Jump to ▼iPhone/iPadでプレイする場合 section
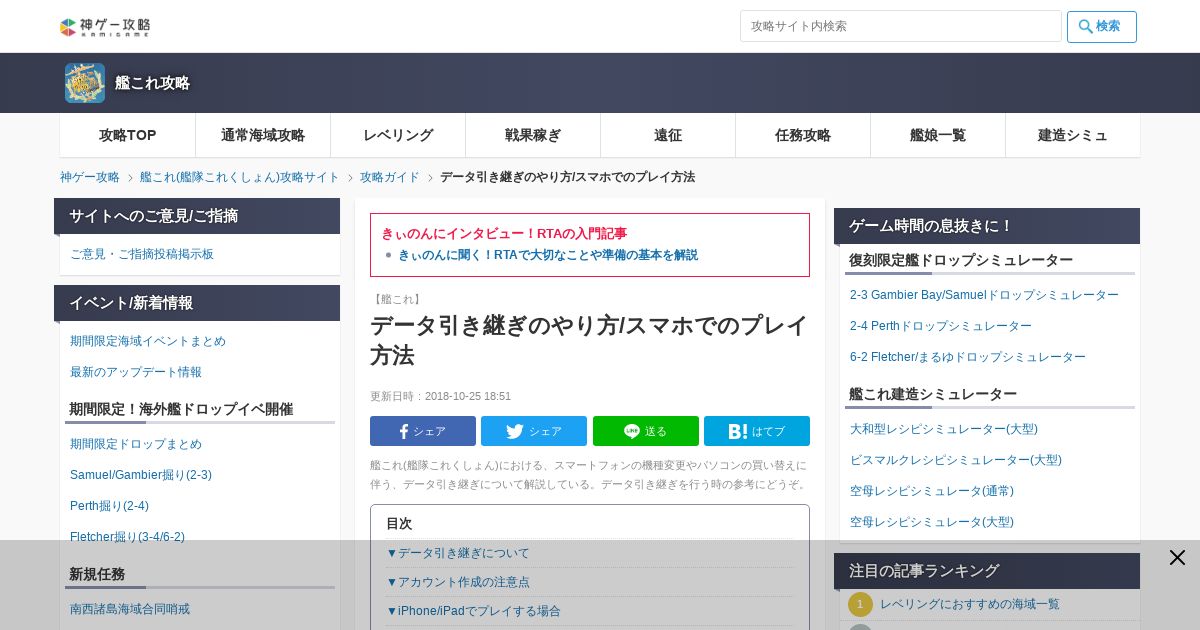Viewport: 1200px width, 630px height. (x=473, y=611)
